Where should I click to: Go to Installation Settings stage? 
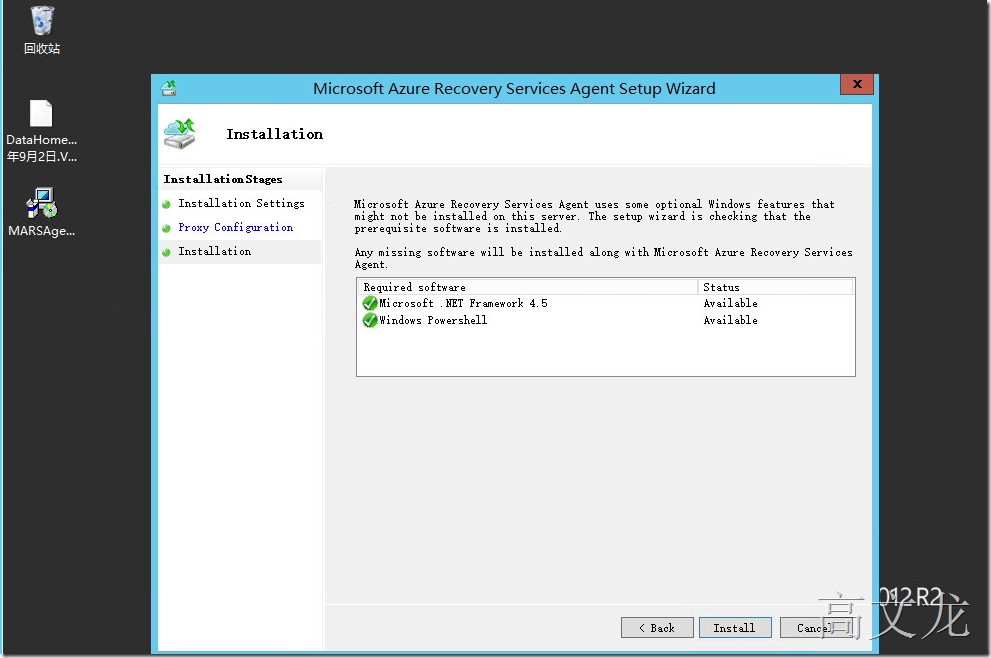241,203
